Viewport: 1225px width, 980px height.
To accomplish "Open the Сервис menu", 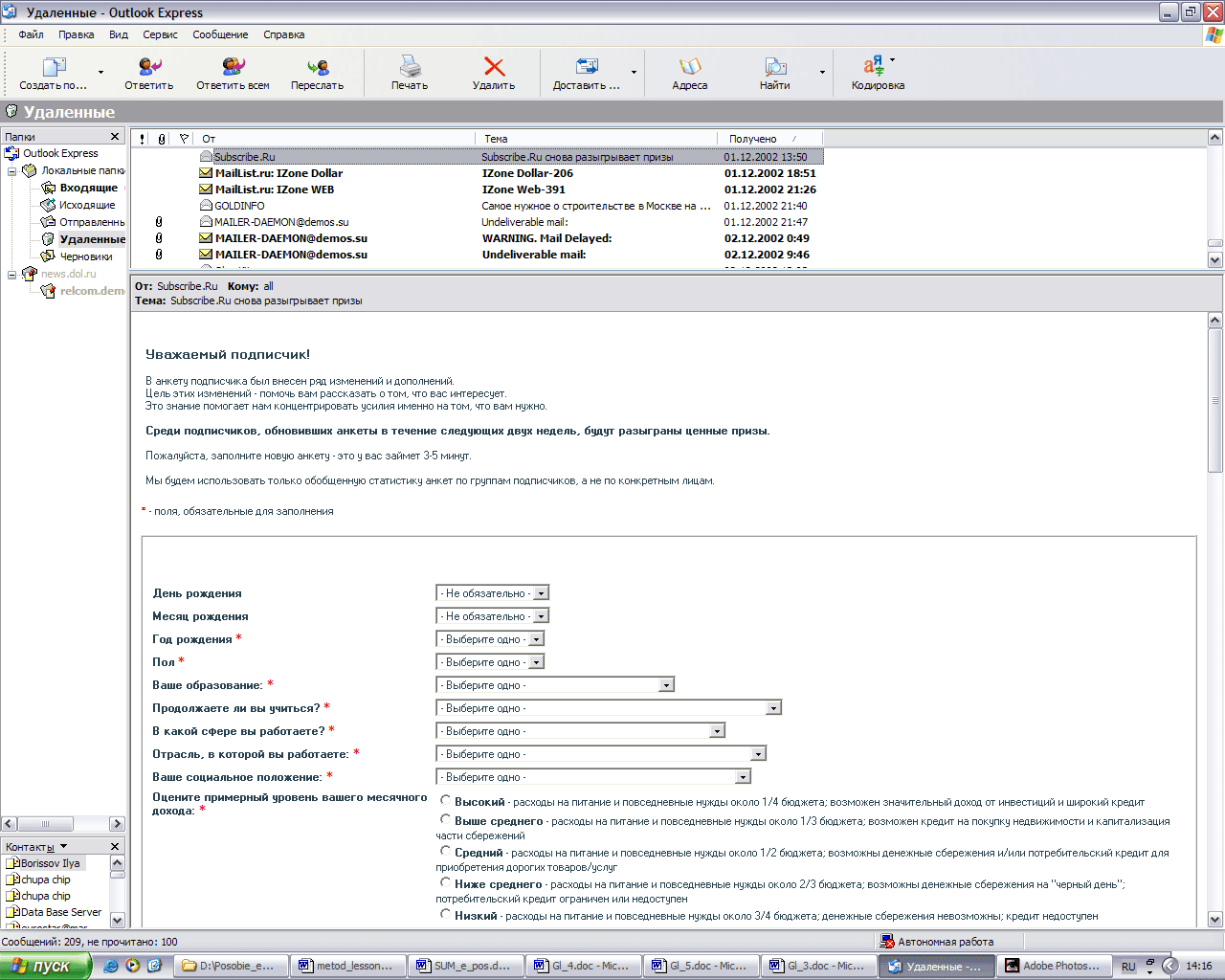I will tap(160, 34).
